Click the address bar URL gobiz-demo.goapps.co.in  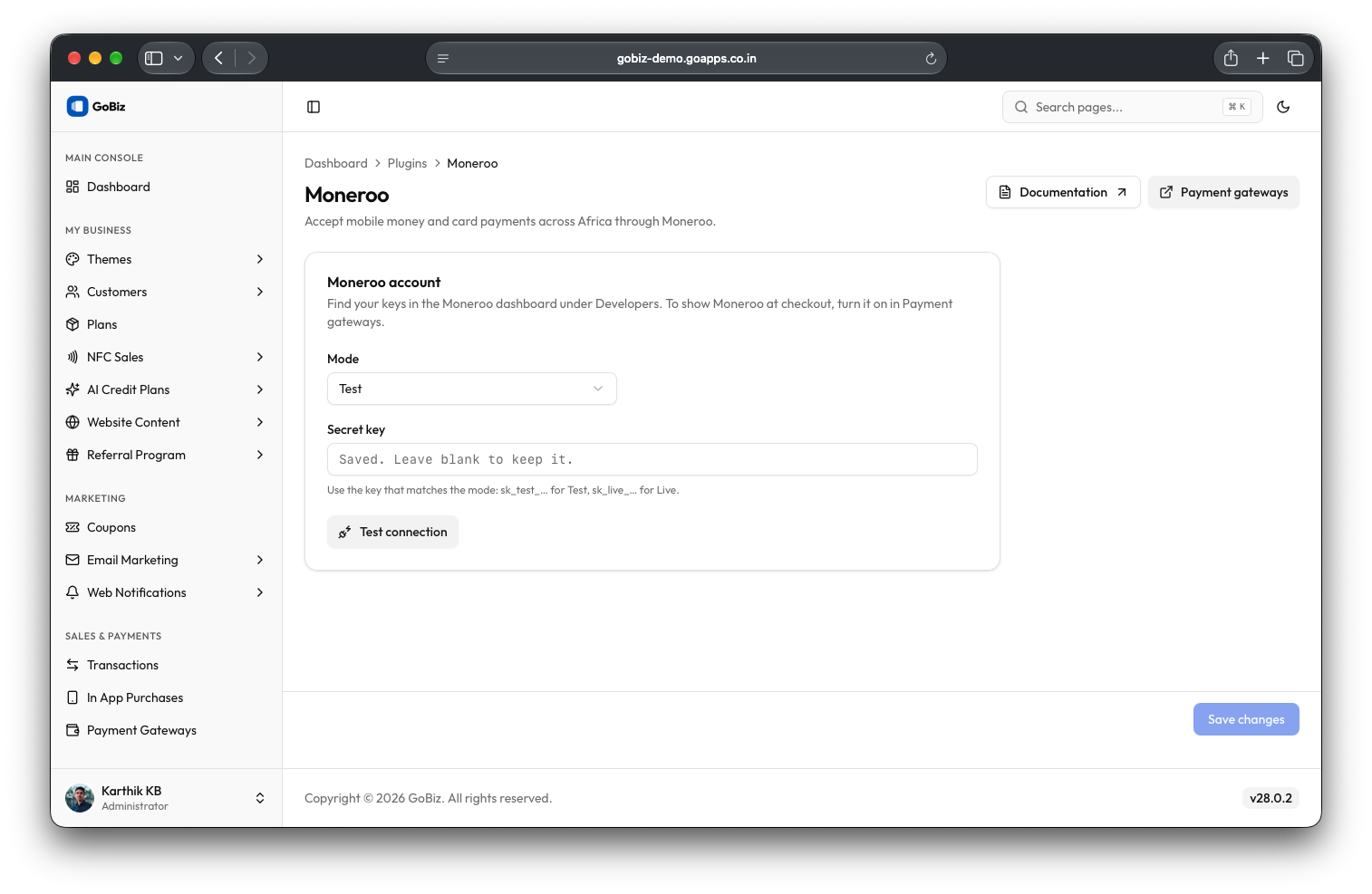(x=686, y=58)
